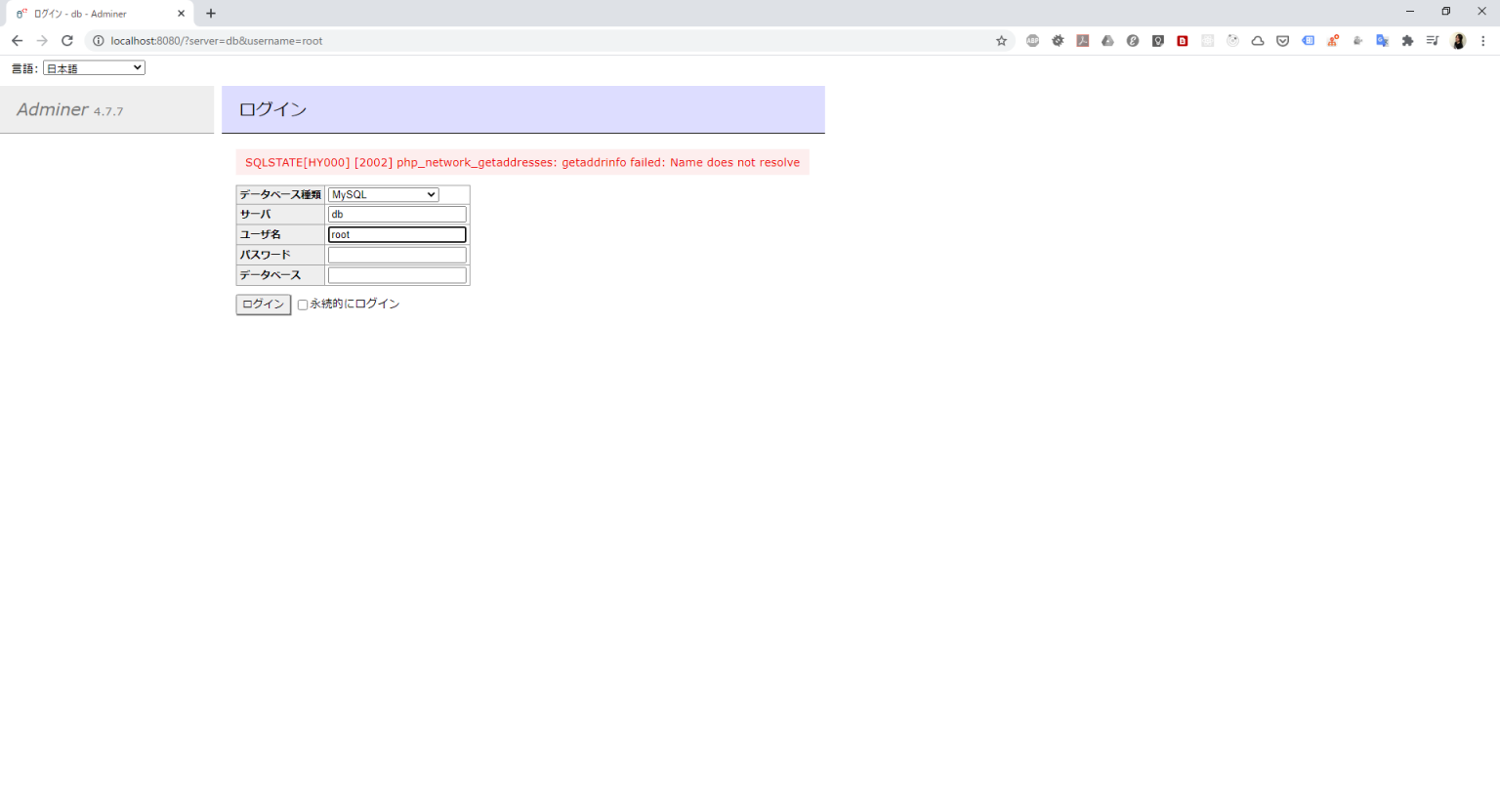Image resolution: width=1500 pixels, height=812 pixels.
Task: Open a new tab with the plus button
Action: tap(211, 14)
